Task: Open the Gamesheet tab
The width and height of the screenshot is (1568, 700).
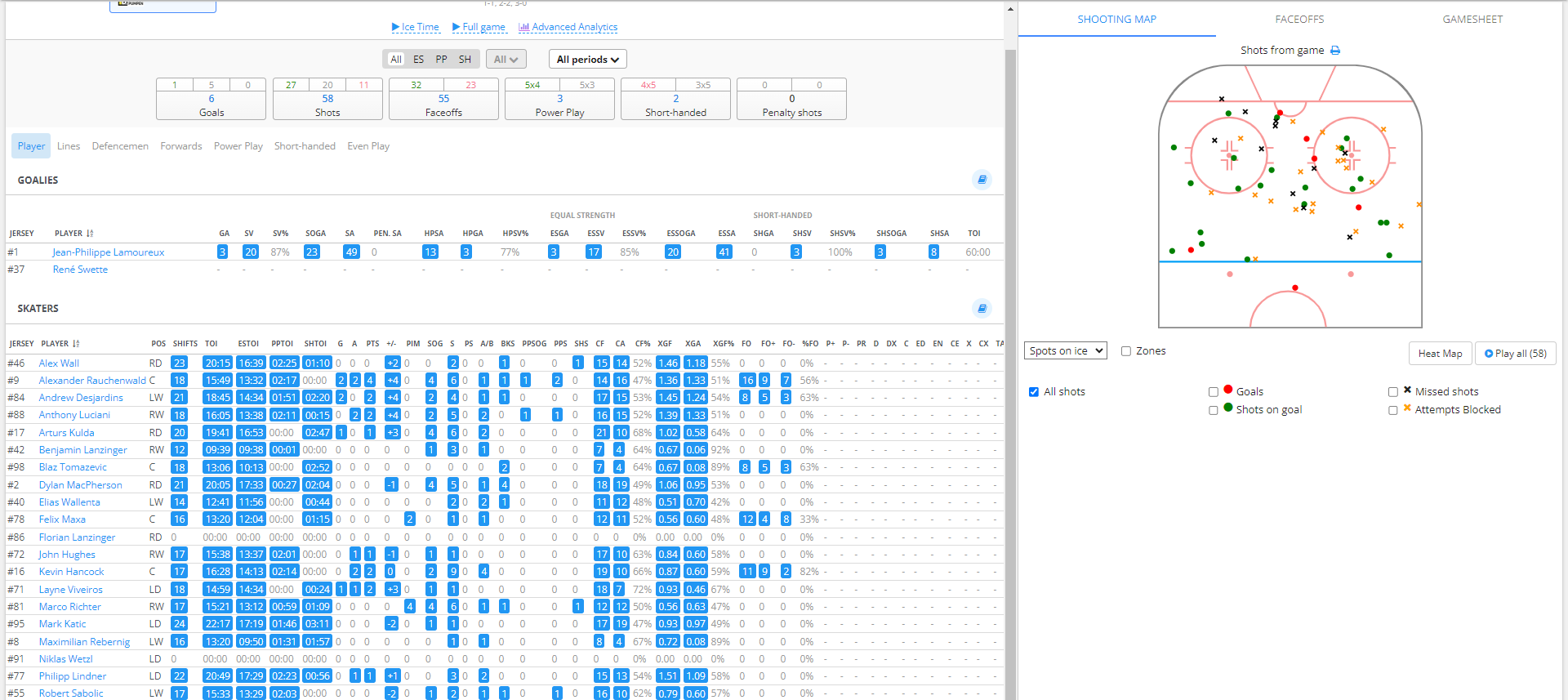Action: pyautogui.click(x=1472, y=19)
